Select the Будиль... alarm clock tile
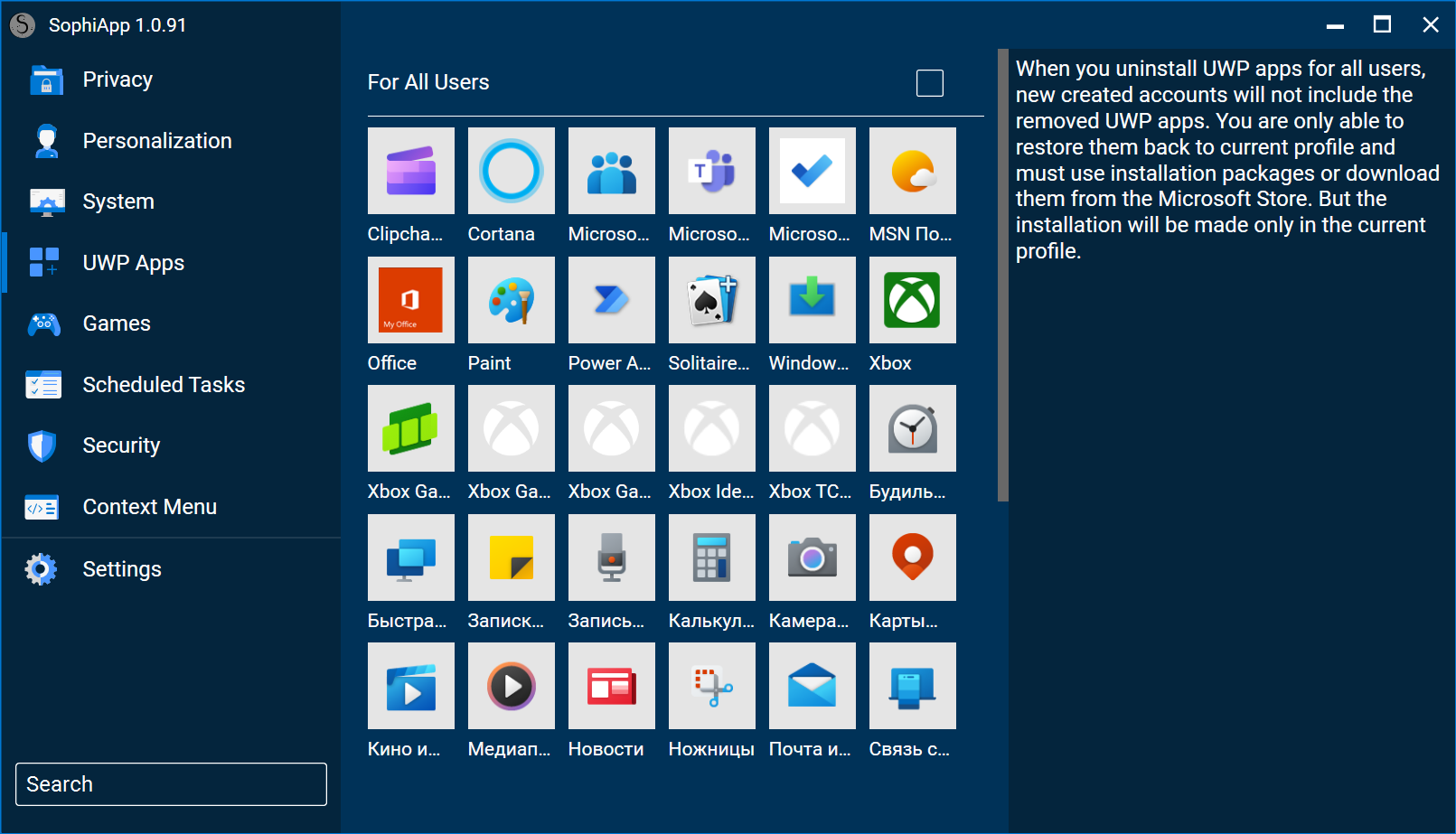Screen dimensions: 1456x834 (x=913, y=428)
